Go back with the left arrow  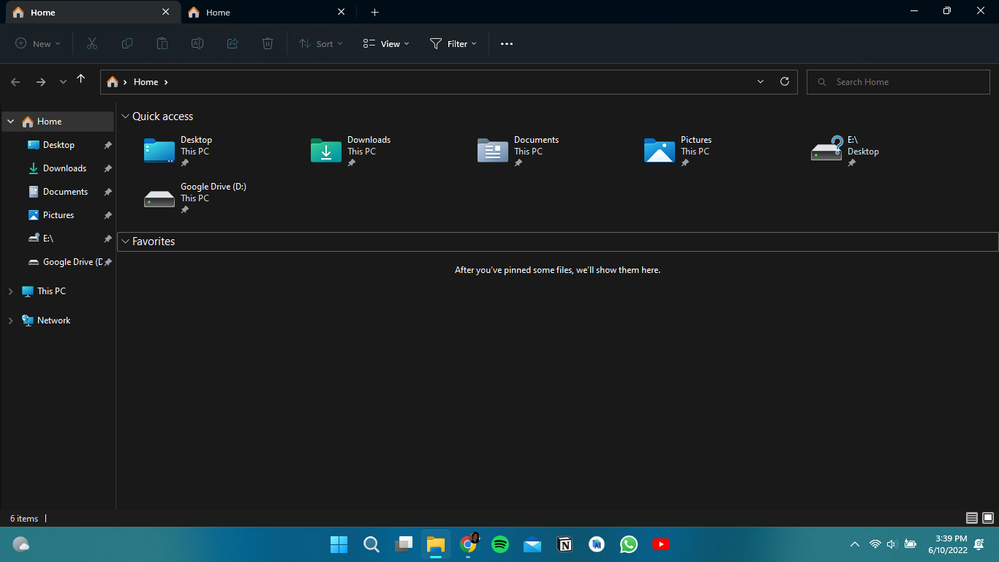click(x=15, y=82)
